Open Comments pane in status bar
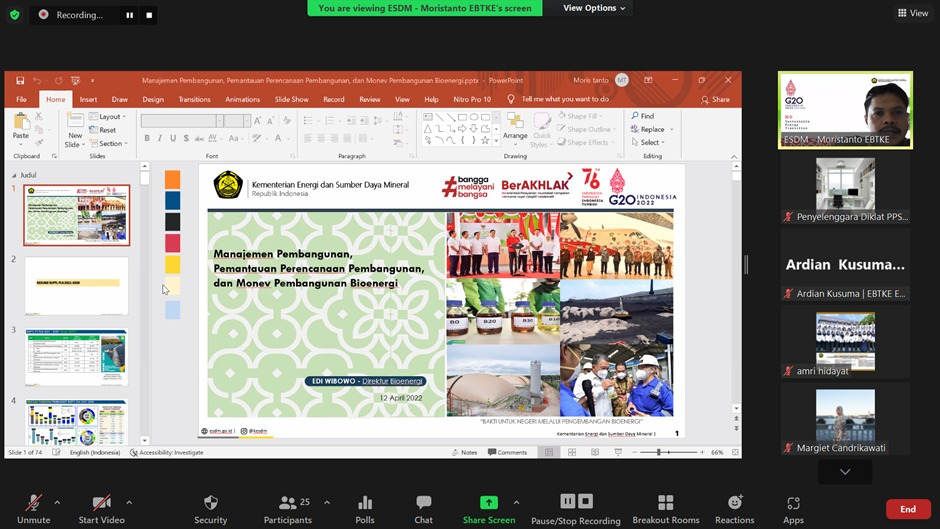This screenshot has height=529, width=940. pyautogui.click(x=507, y=452)
